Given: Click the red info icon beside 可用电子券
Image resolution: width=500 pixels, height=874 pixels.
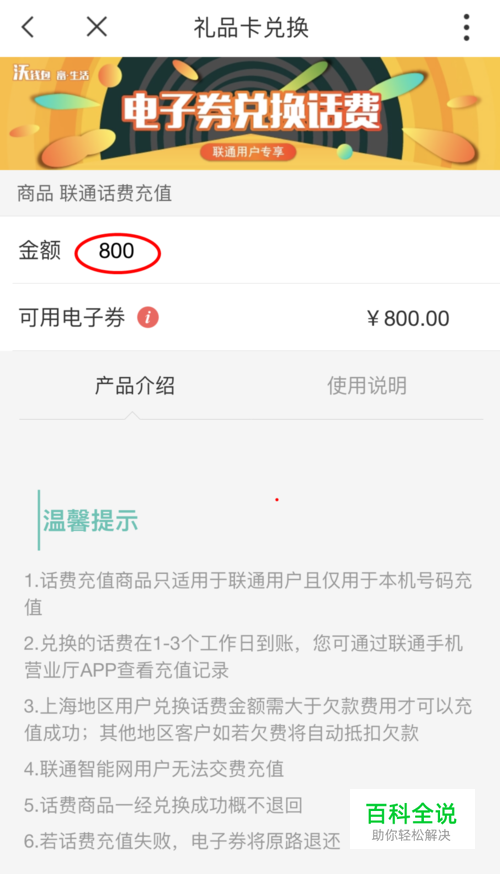Looking at the screenshot, I should pos(148,318).
